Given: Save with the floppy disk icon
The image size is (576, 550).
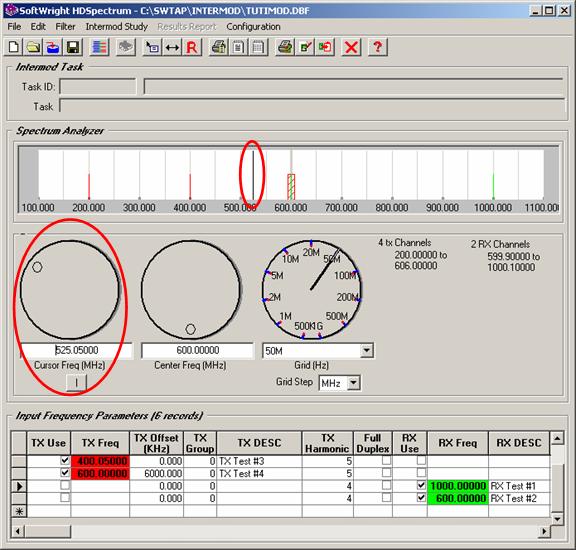Looking at the screenshot, I should coord(73,47).
